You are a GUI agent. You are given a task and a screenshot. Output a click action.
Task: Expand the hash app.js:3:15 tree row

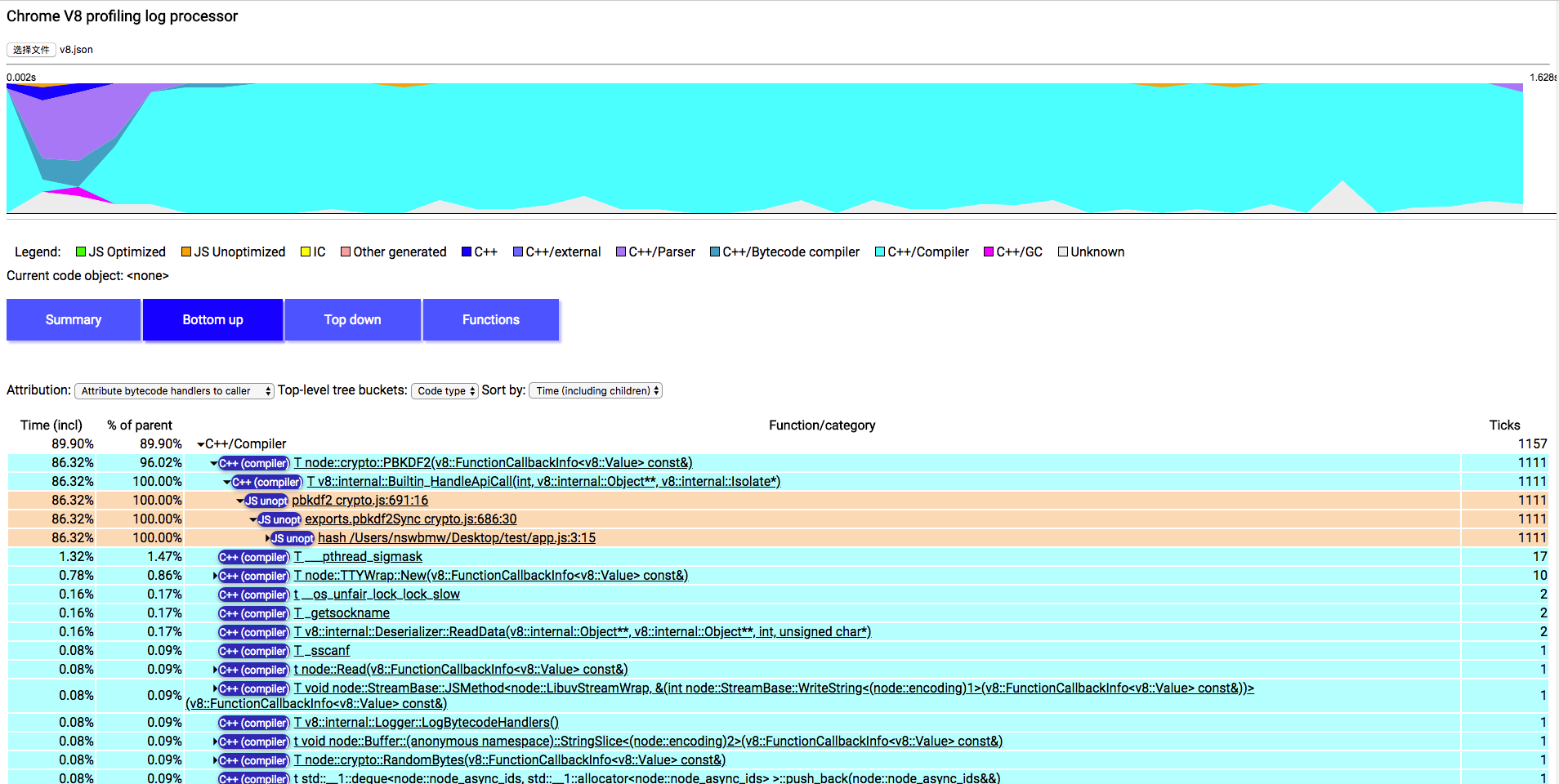(267, 538)
